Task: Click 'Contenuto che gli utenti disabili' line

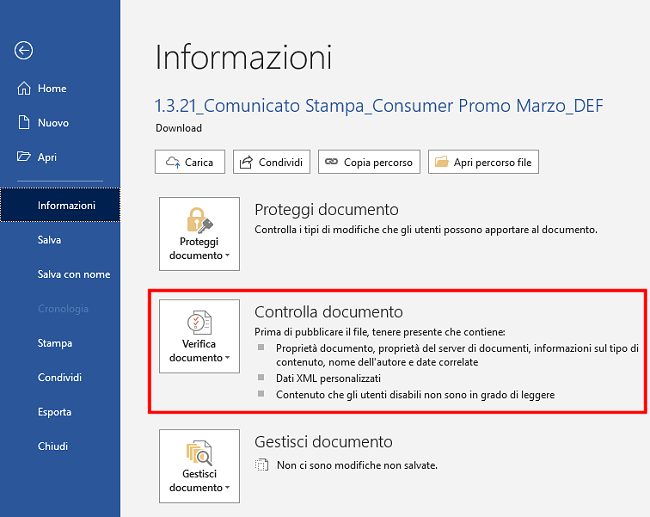Action: tap(415, 395)
